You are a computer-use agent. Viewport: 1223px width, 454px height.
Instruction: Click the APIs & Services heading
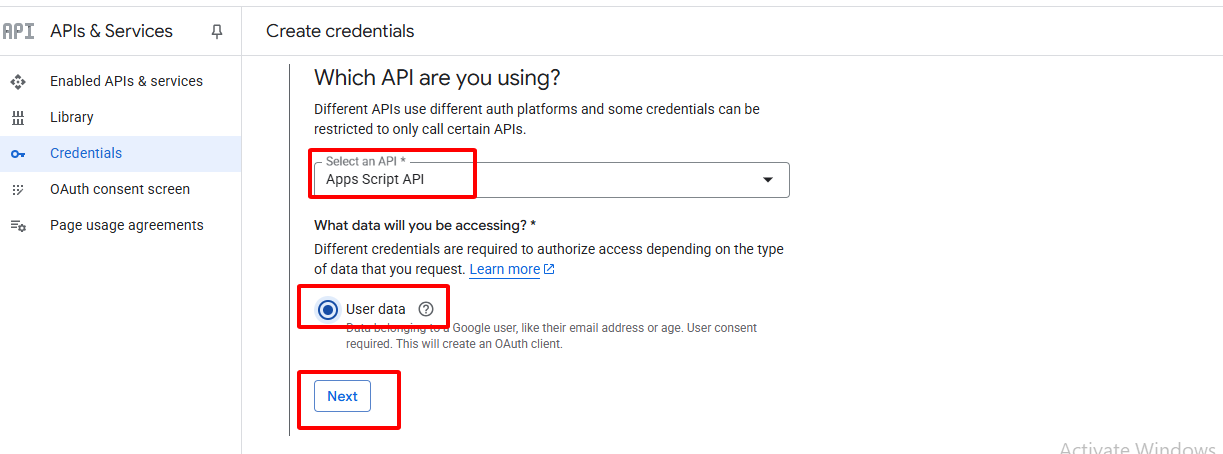[x=111, y=31]
